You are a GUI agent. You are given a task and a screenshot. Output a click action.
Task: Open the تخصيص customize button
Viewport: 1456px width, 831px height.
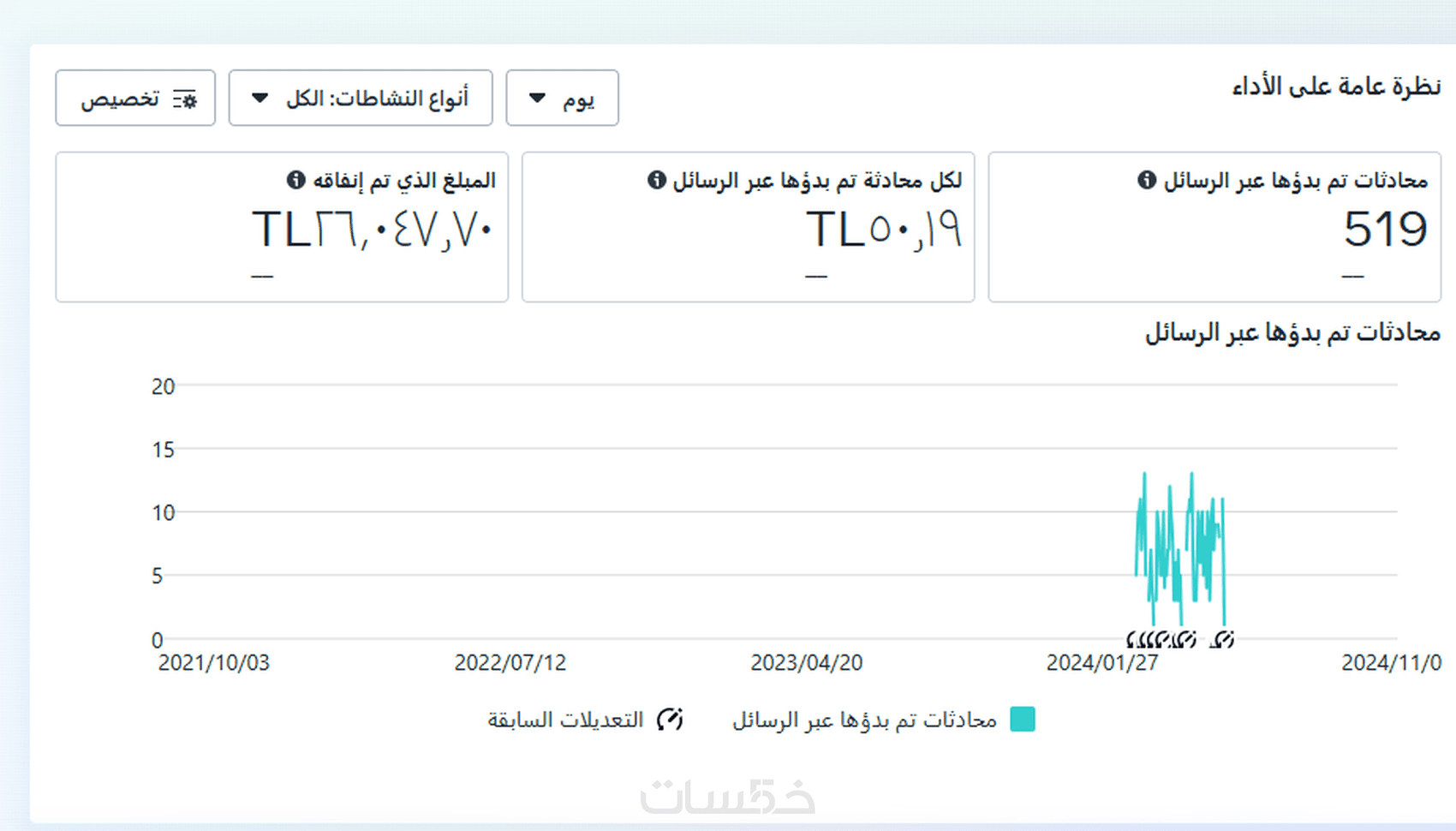[x=135, y=99]
